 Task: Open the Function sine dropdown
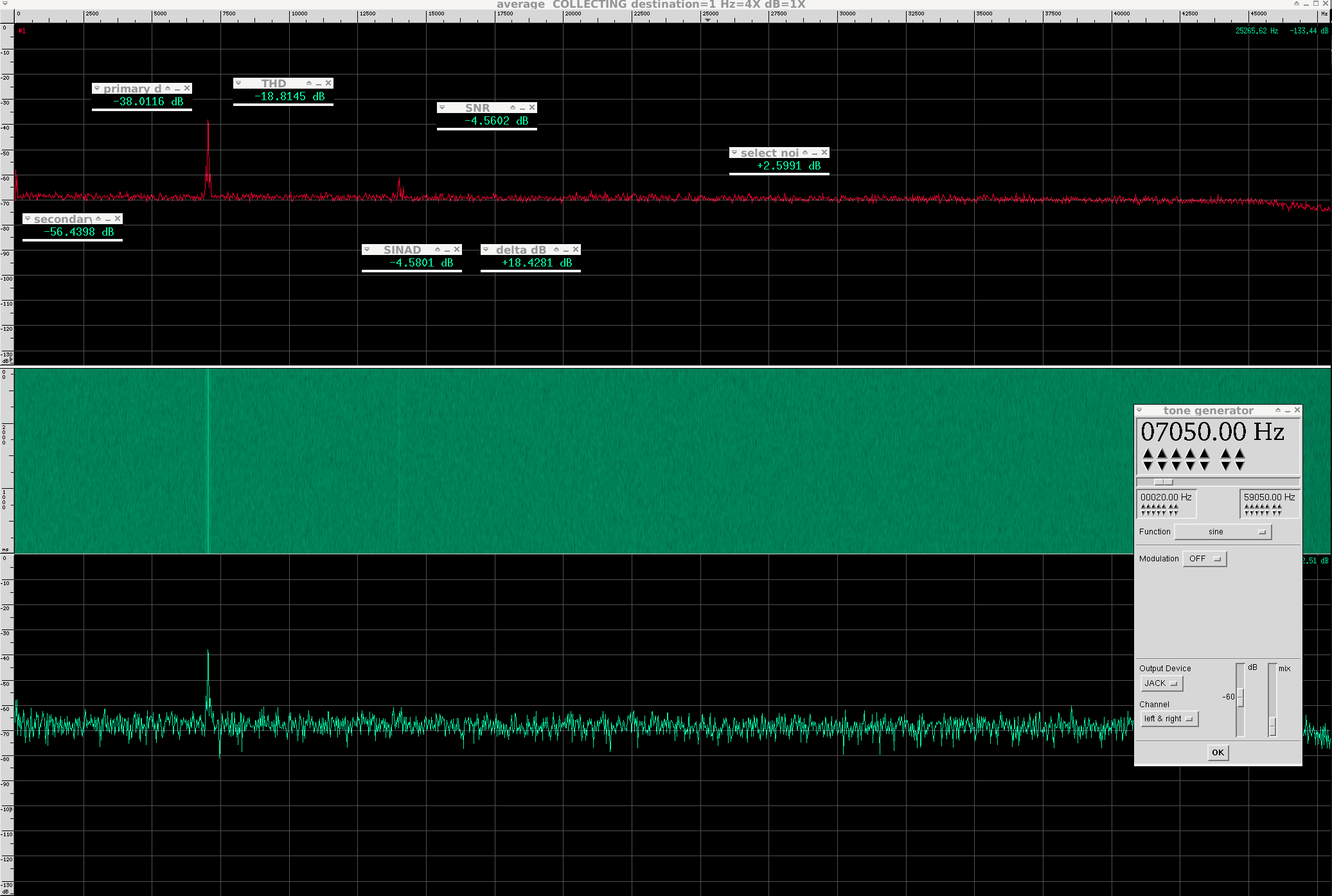[x=1223, y=532]
